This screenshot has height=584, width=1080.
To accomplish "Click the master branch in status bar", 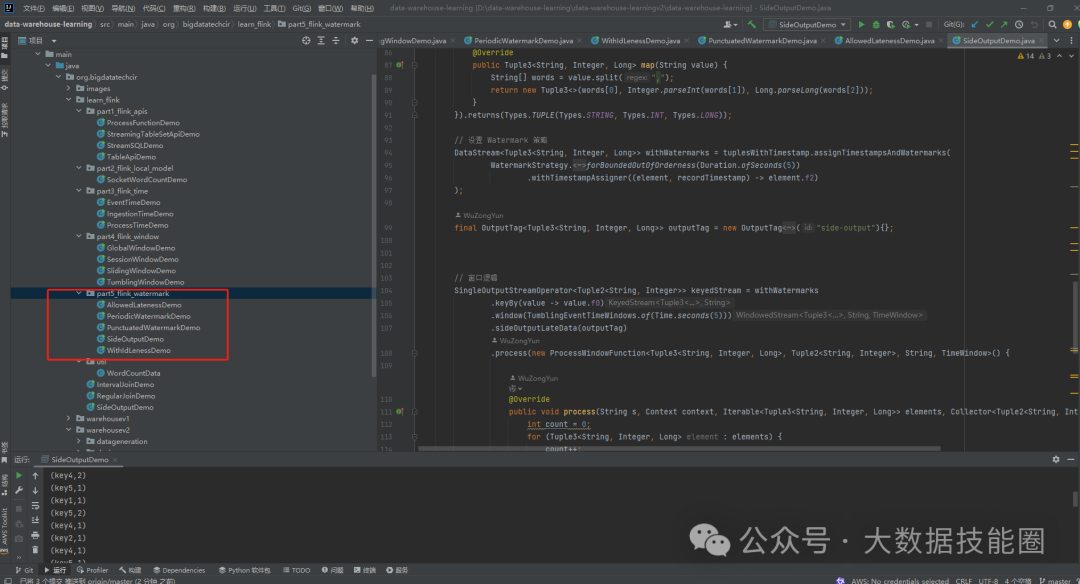I will (1055, 581).
